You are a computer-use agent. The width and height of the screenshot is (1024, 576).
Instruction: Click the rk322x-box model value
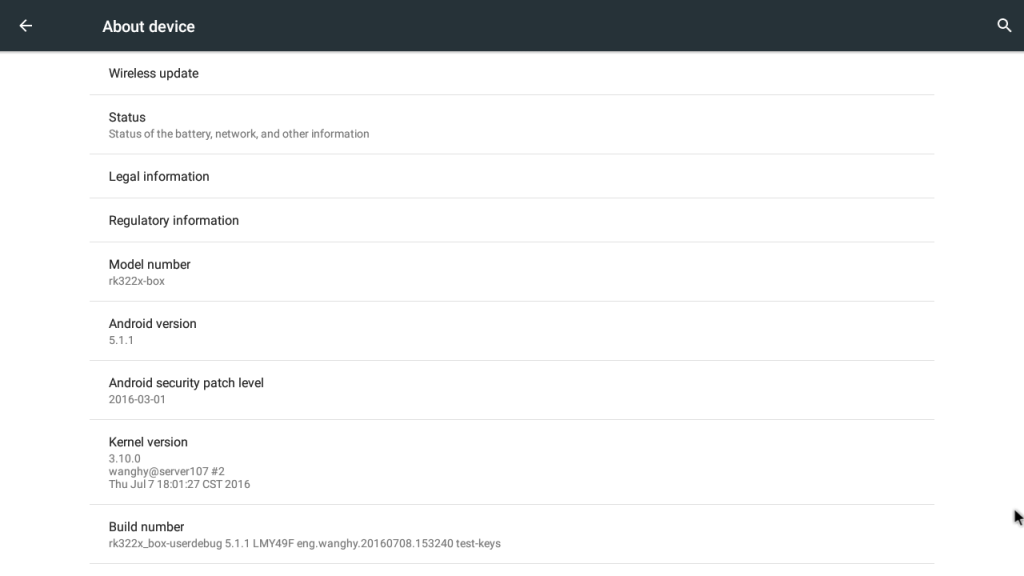[x=137, y=282]
